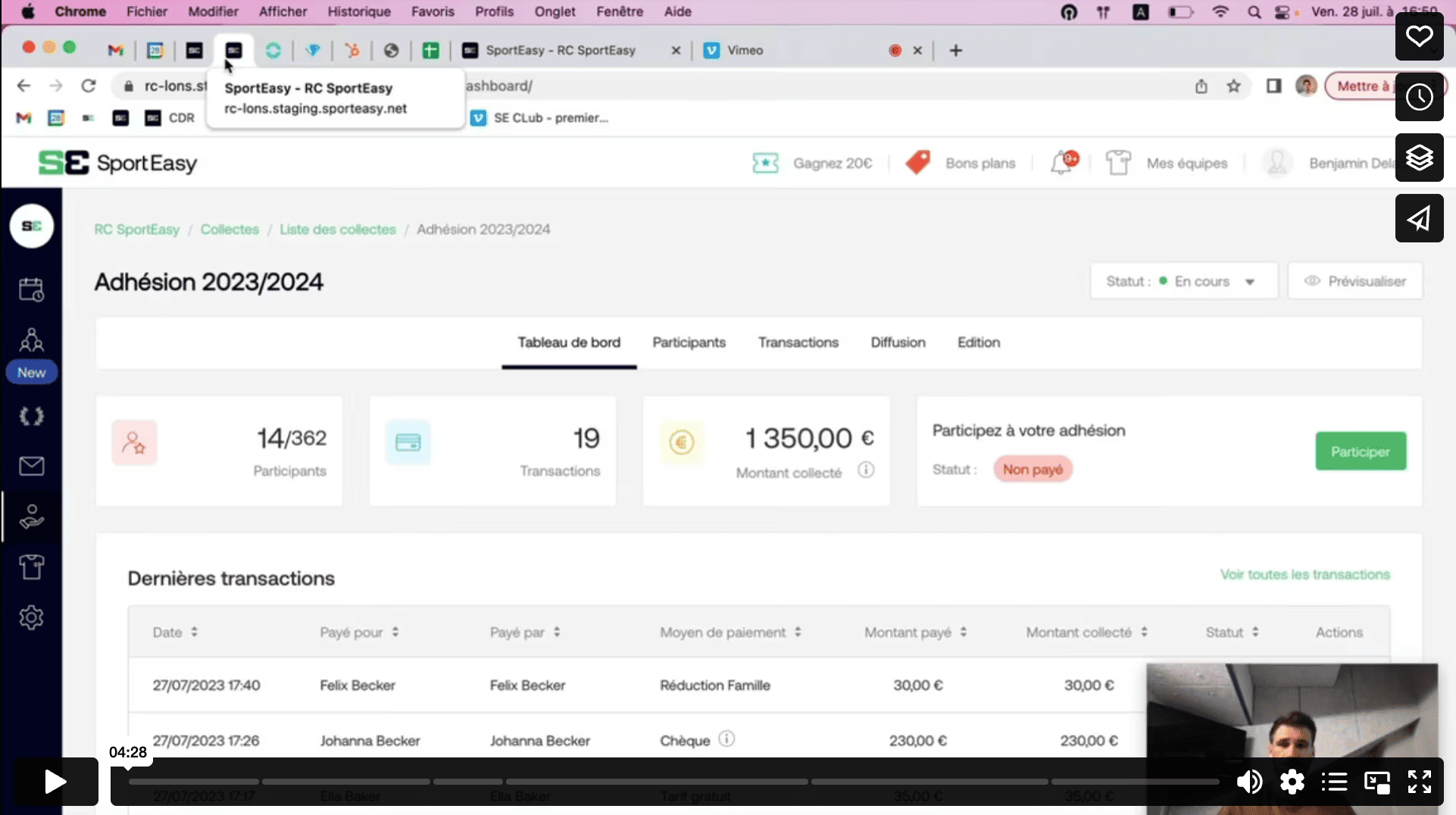This screenshot has height=815, width=1456.
Task: Click the volume speaker icon
Action: click(1249, 782)
